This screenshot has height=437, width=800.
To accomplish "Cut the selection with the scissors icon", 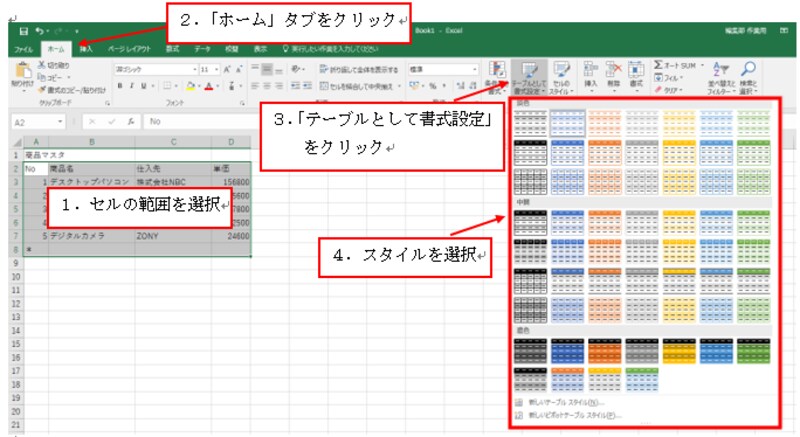I will 42,65.
